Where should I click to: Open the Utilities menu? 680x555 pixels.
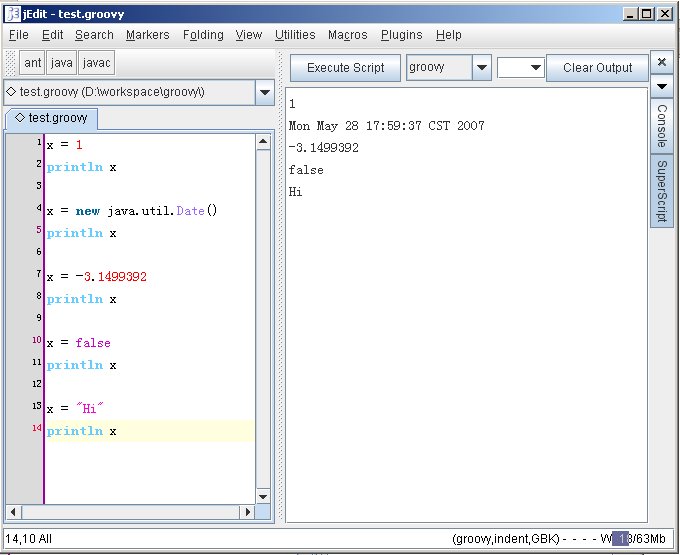[x=295, y=35]
